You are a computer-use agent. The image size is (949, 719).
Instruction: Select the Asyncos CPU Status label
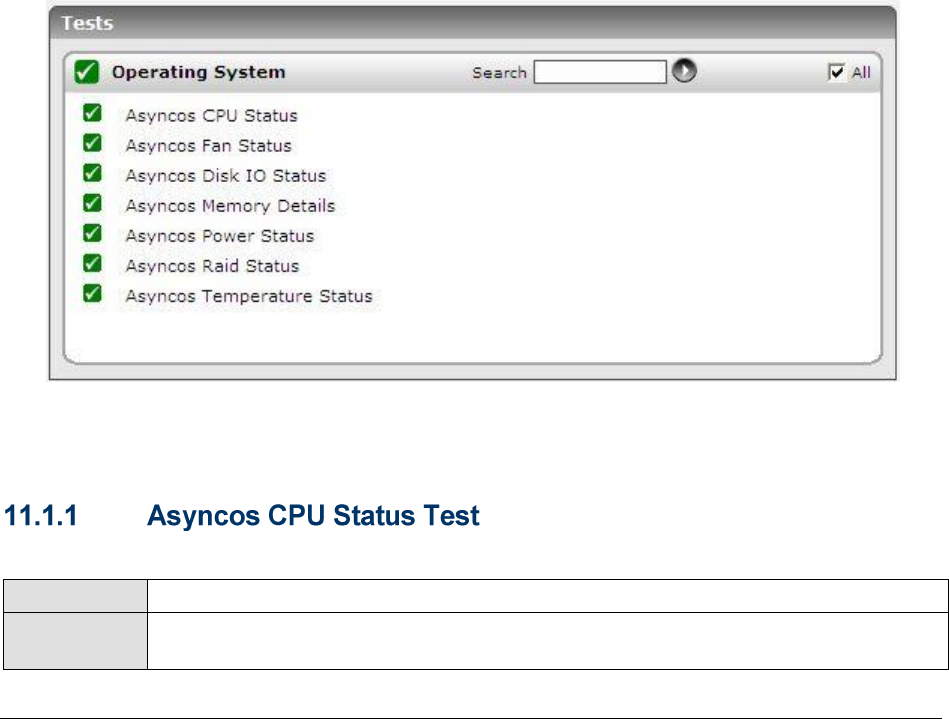[211, 116]
